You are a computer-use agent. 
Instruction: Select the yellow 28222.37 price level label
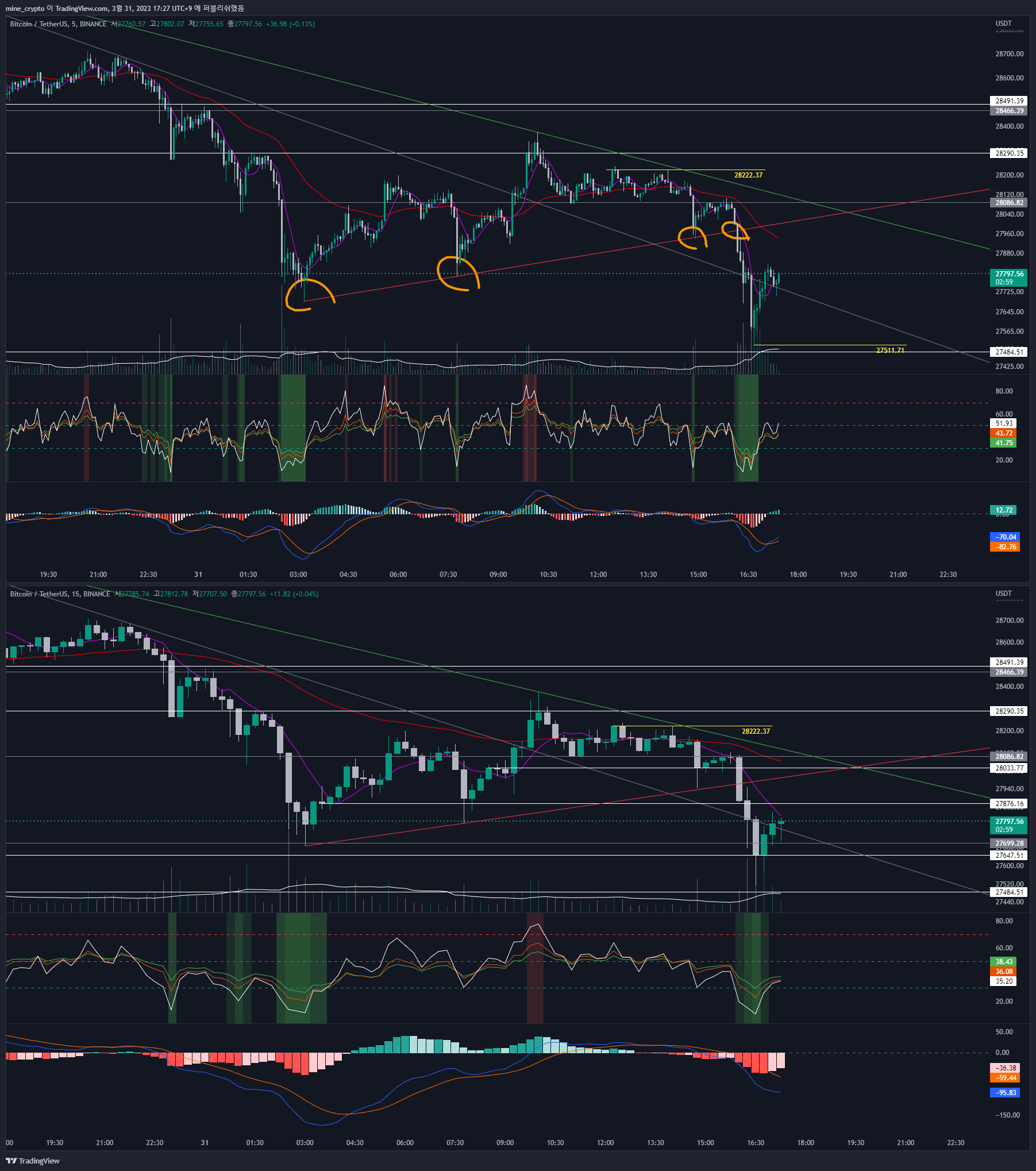pos(748,174)
